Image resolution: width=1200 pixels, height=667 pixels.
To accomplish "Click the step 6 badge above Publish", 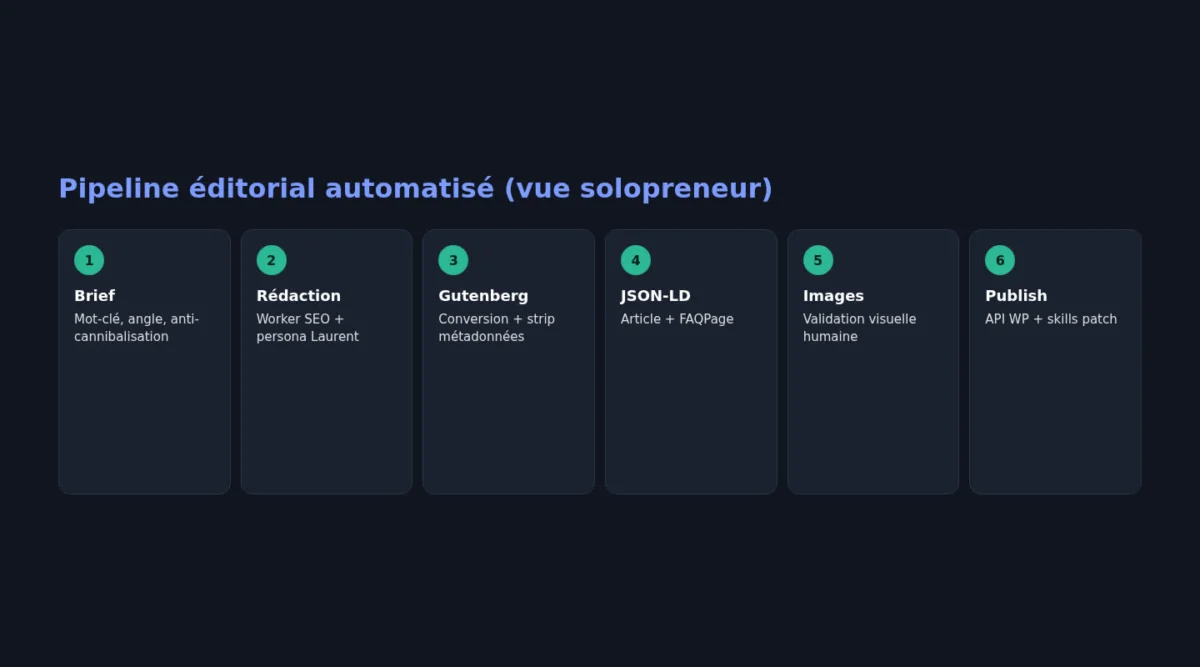I will point(1000,260).
